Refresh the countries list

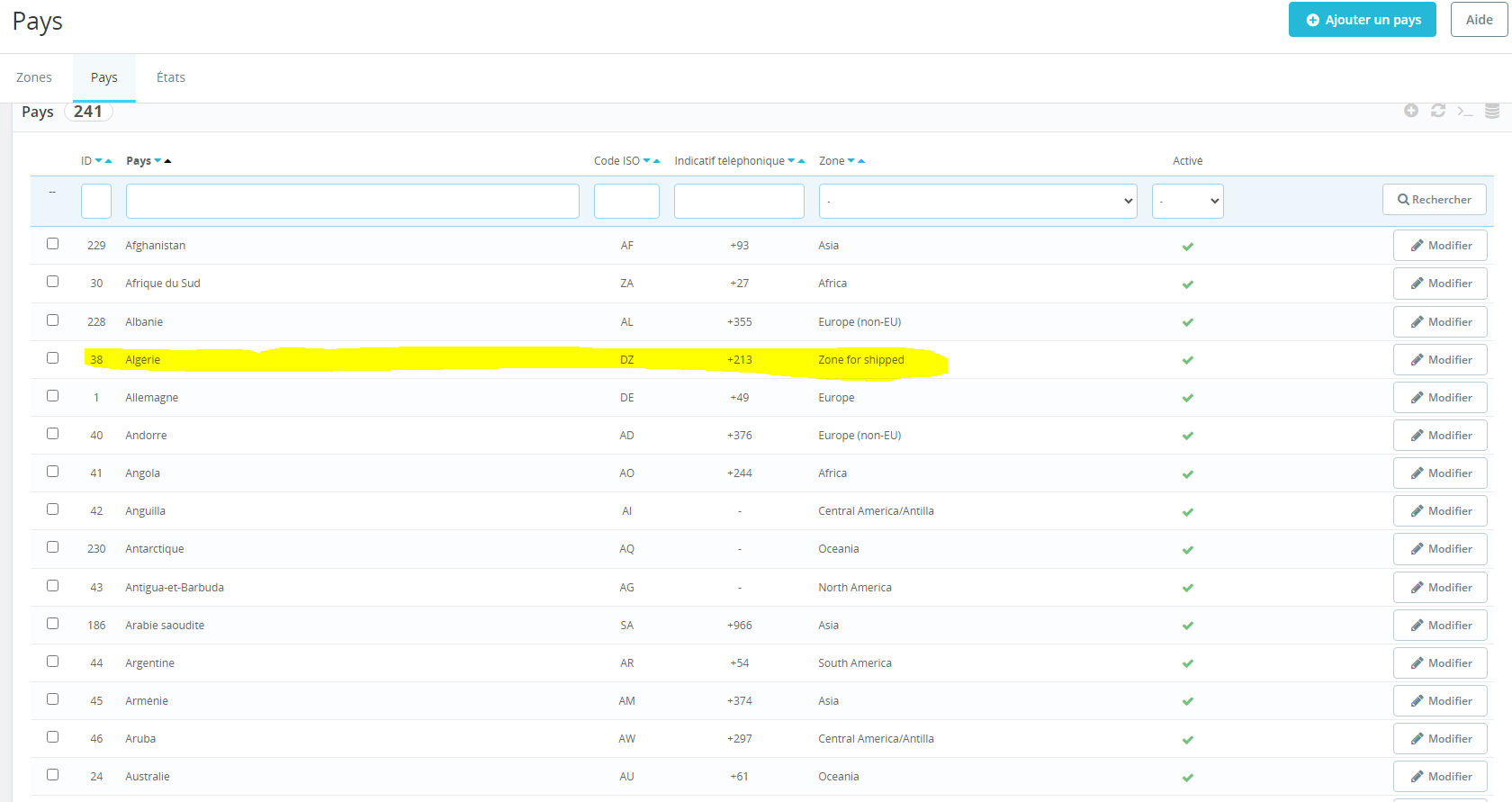click(1438, 111)
